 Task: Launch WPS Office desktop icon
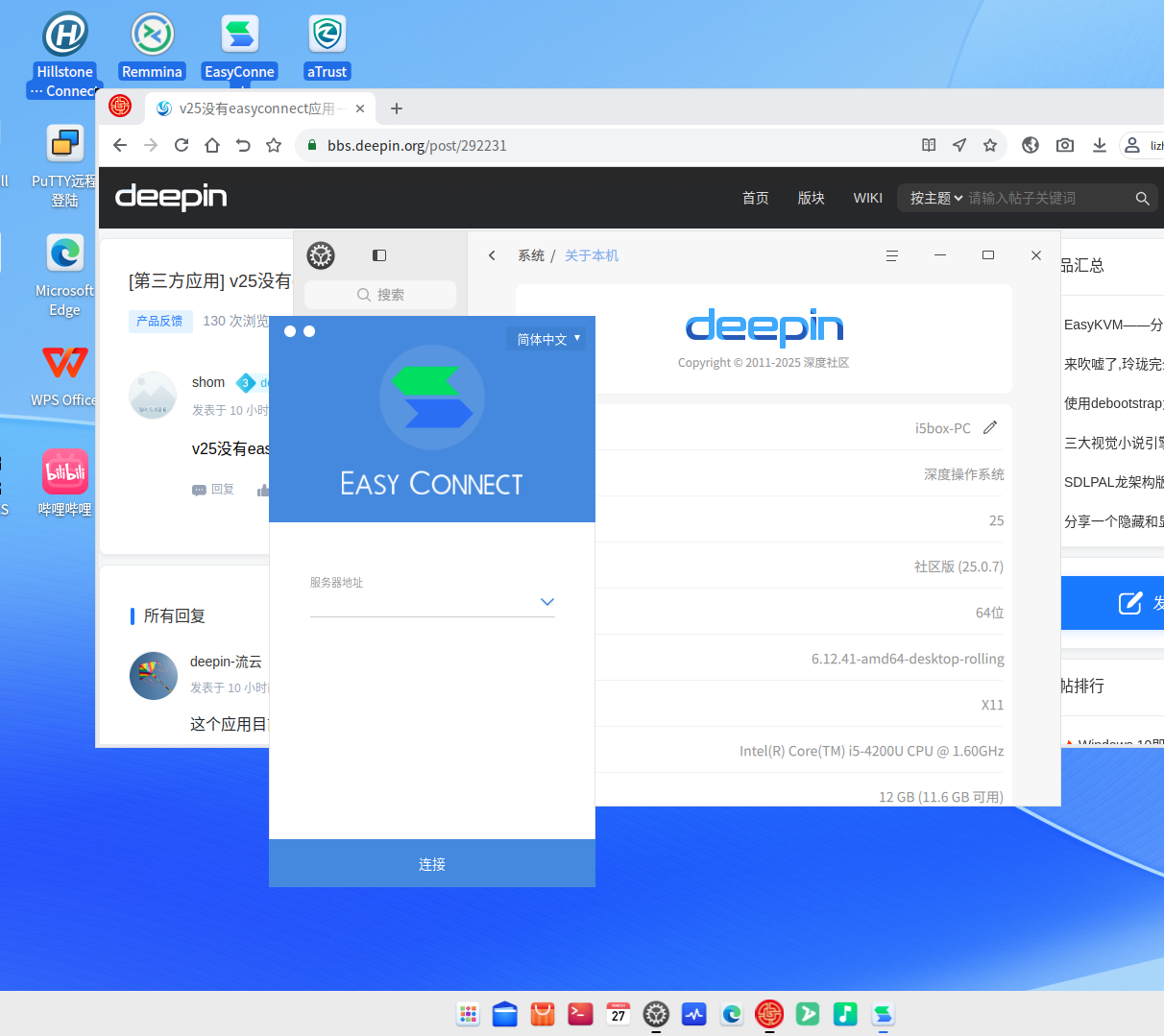pyautogui.click(x=65, y=363)
